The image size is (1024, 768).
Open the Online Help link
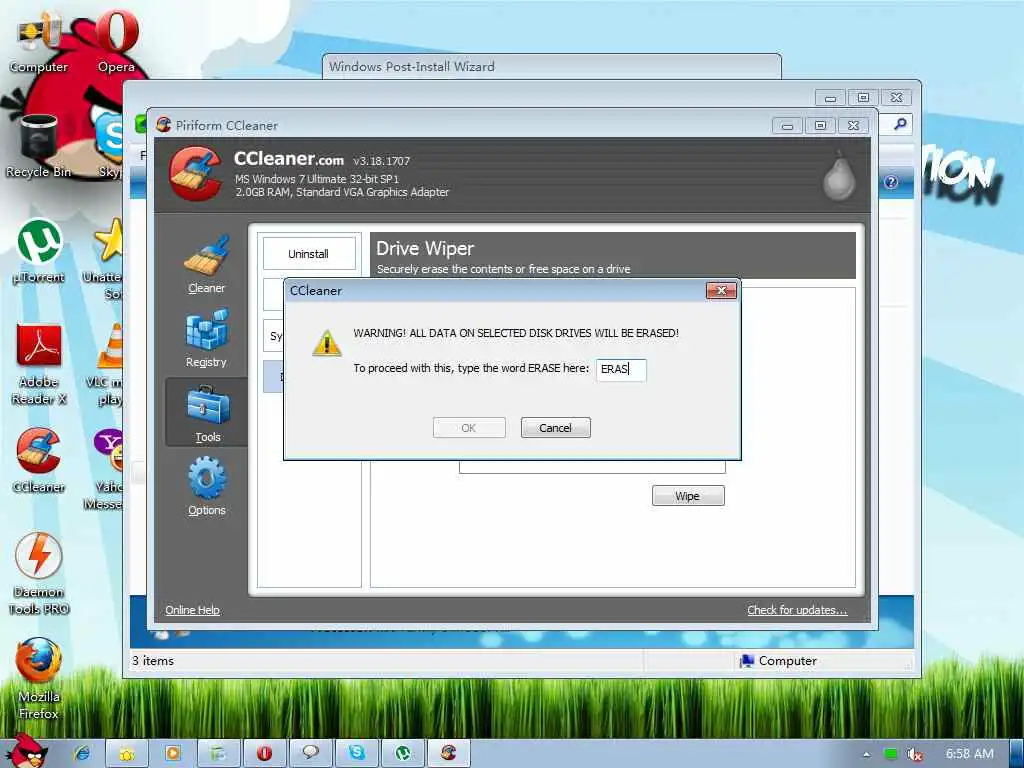192,610
